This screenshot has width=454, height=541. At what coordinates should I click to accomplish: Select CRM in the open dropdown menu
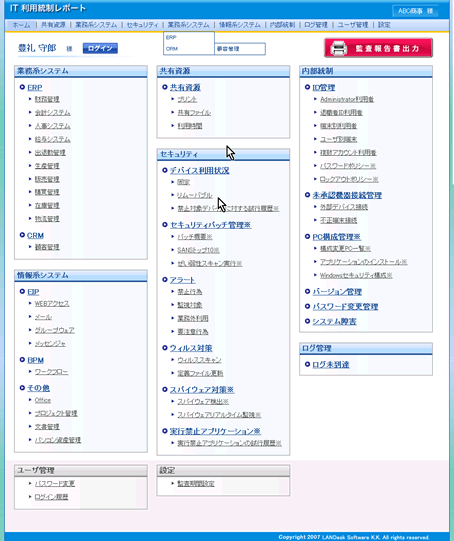(x=189, y=49)
